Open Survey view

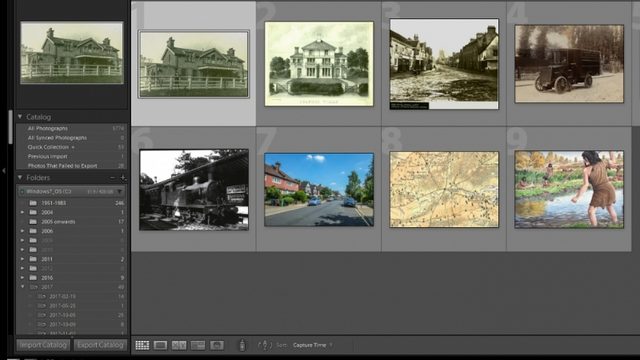tap(198, 345)
